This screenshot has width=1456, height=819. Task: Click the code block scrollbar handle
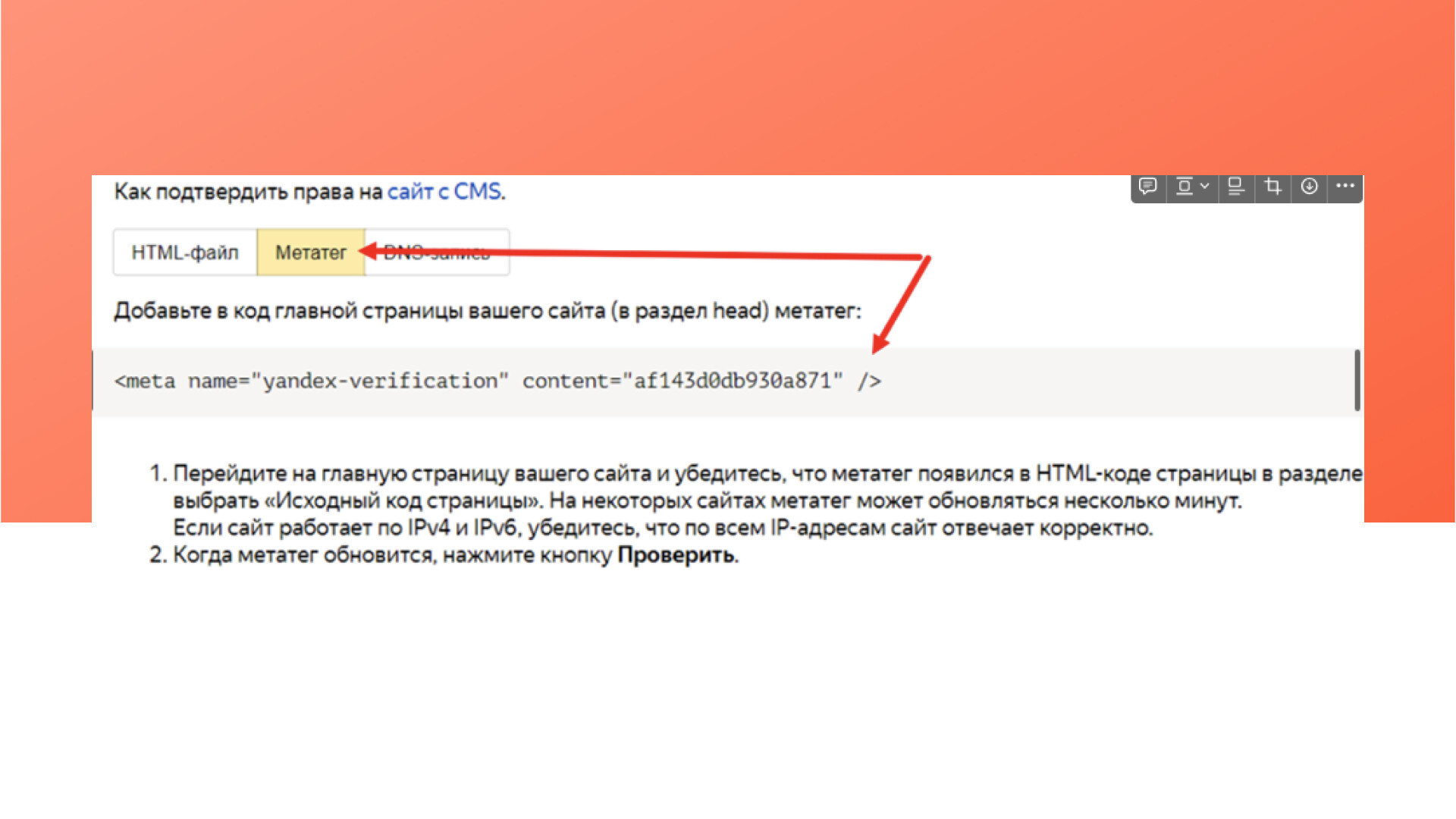1357,381
